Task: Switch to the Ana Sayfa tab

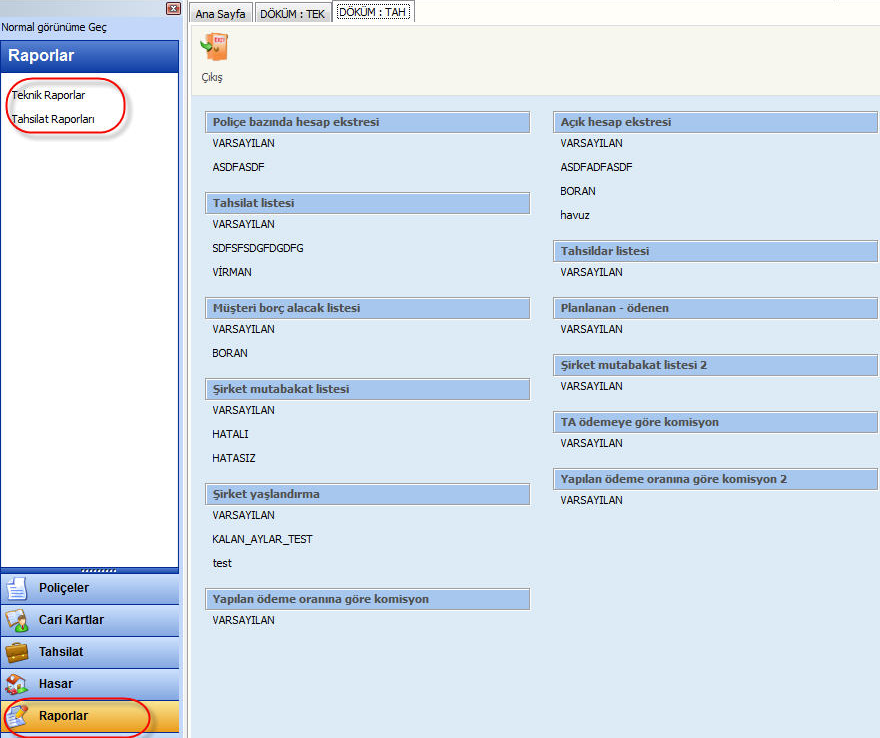Action: coord(220,14)
